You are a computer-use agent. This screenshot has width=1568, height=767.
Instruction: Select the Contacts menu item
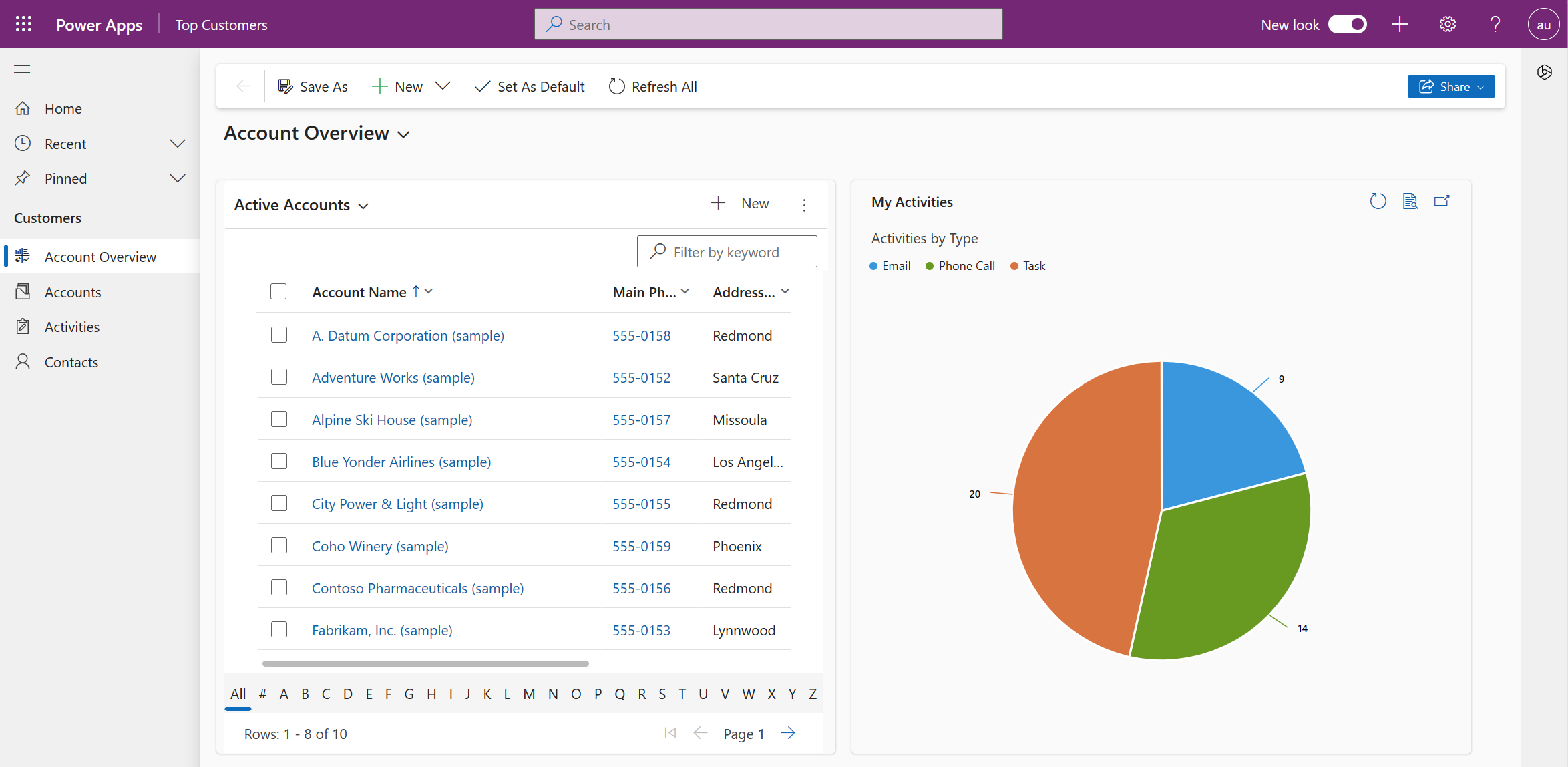71,361
